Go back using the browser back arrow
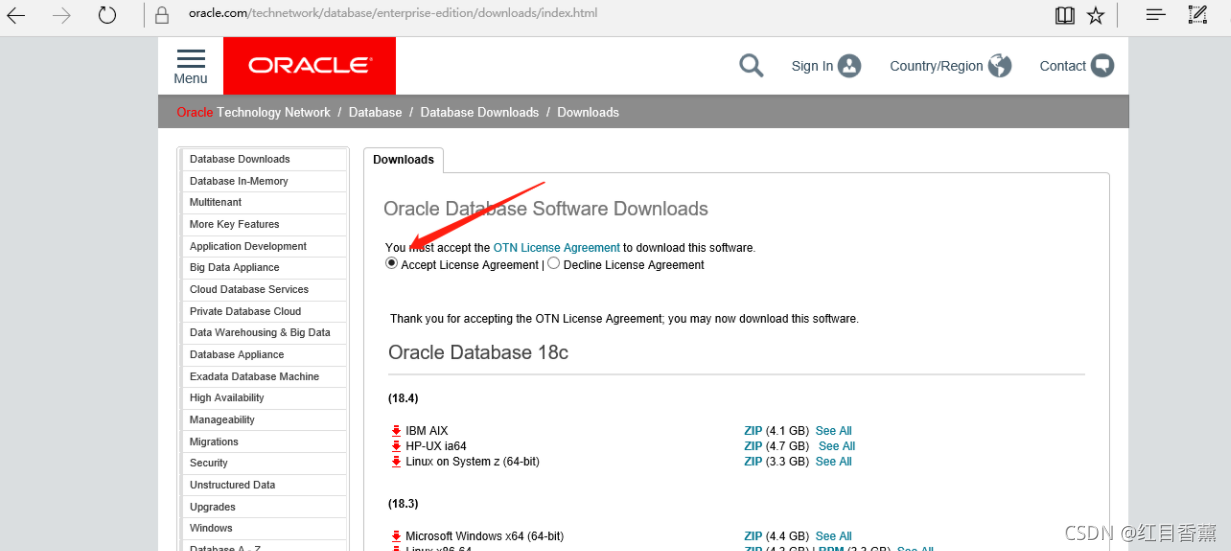1231x551 pixels. point(16,15)
